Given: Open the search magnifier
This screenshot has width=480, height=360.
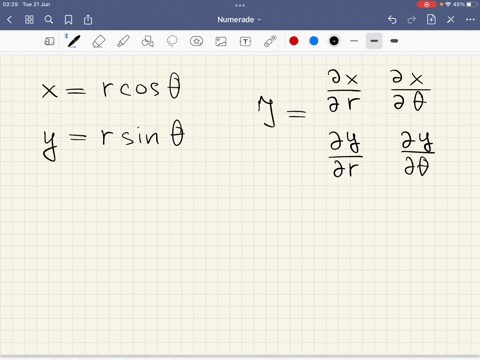Looking at the screenshot, I should [x=49, y=20].
